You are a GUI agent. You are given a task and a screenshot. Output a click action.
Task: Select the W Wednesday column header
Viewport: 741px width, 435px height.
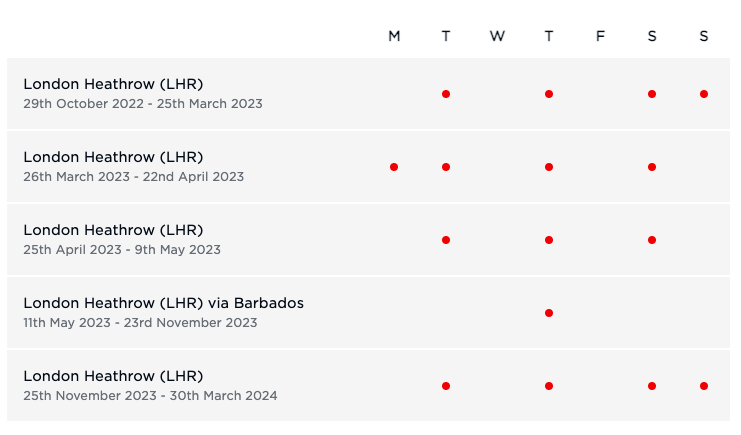click(497, 36)
